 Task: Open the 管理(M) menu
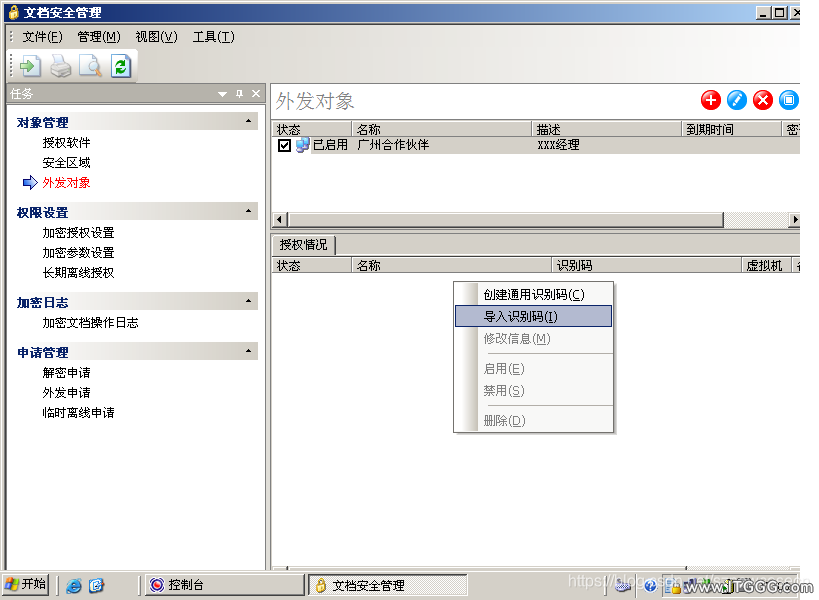99,37
